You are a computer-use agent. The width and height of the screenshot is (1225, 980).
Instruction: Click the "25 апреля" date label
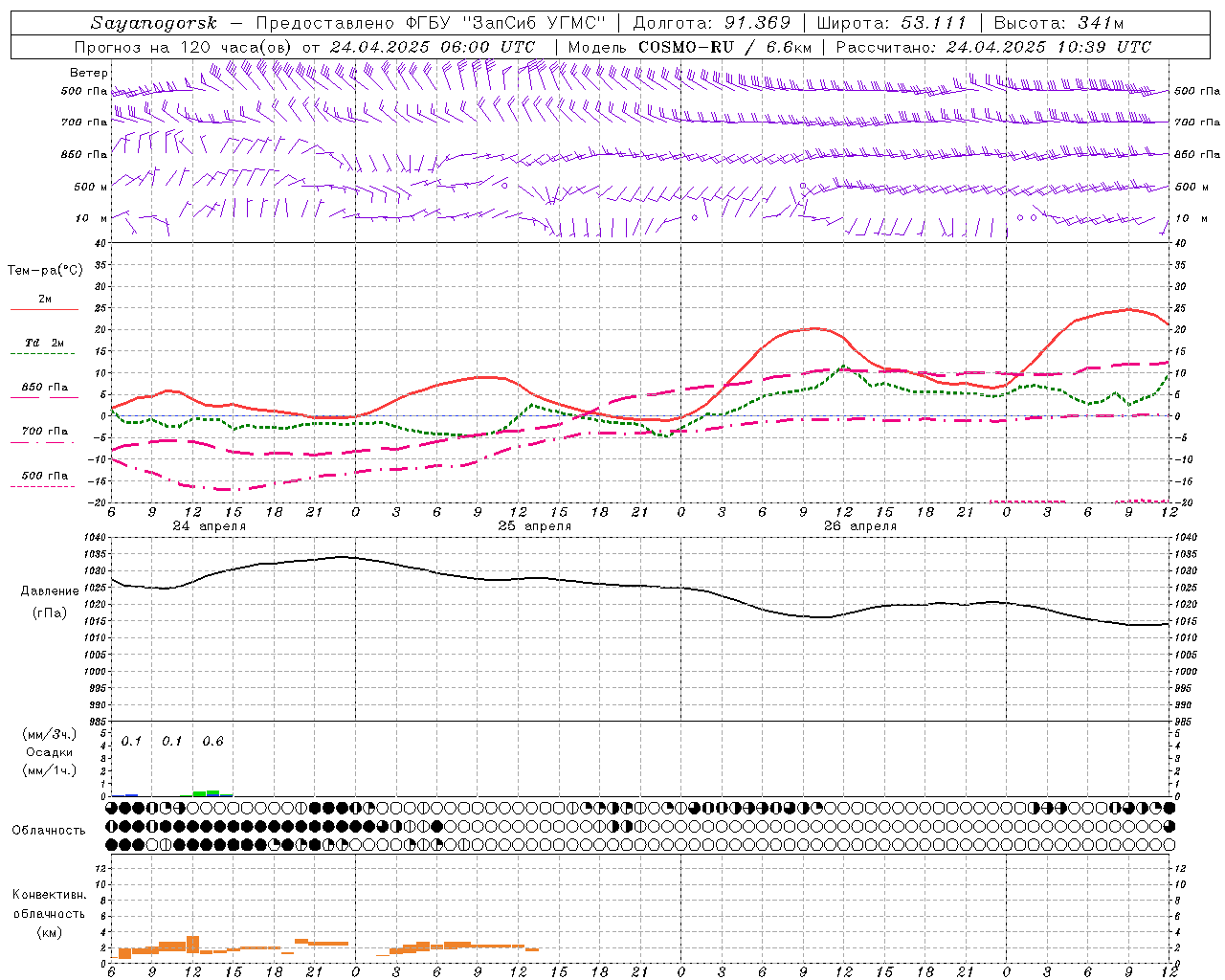click(x=534, y=526)
